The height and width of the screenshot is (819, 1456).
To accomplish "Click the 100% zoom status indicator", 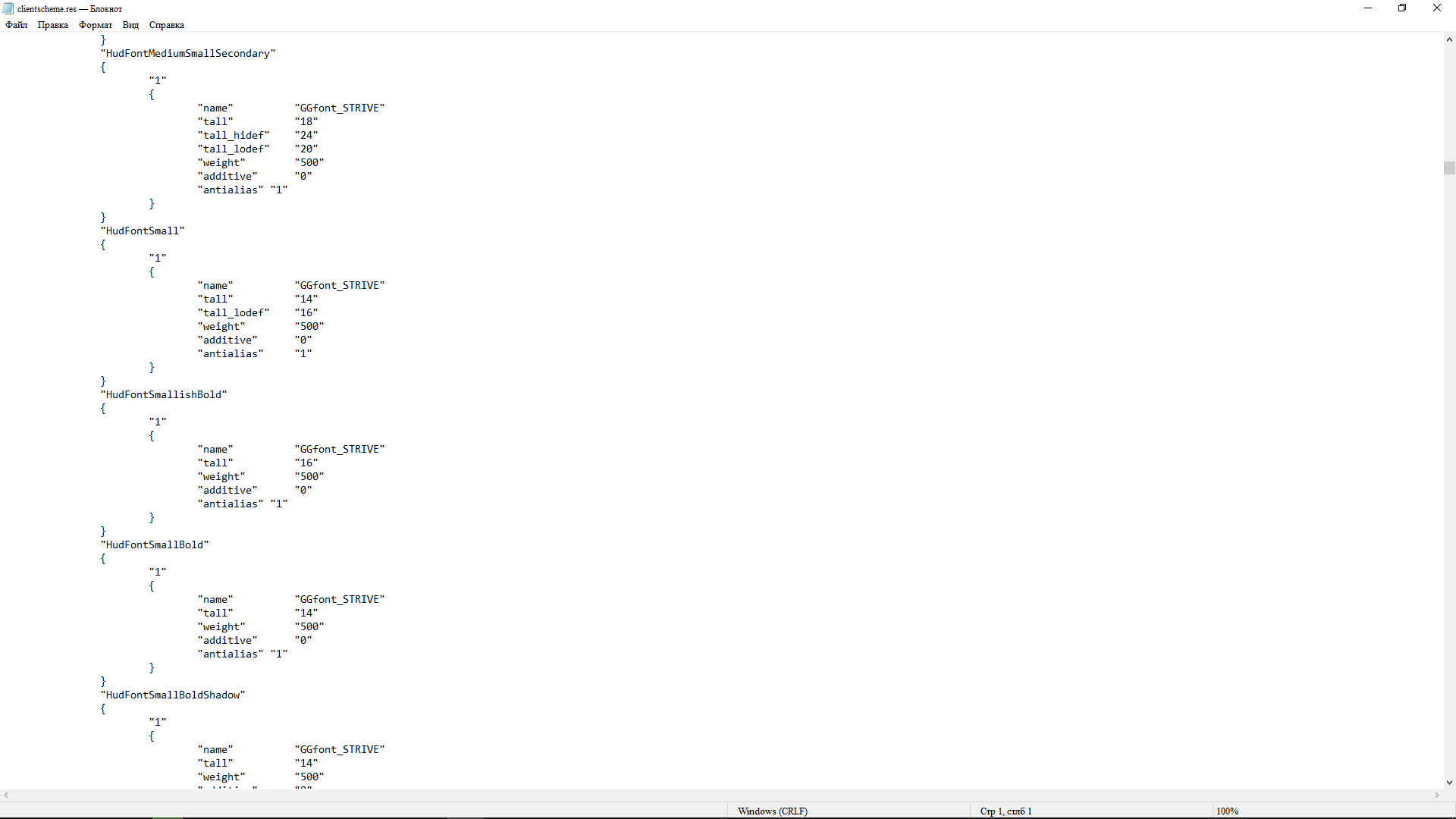I will pyautogui.click(x=1226, y=811).
